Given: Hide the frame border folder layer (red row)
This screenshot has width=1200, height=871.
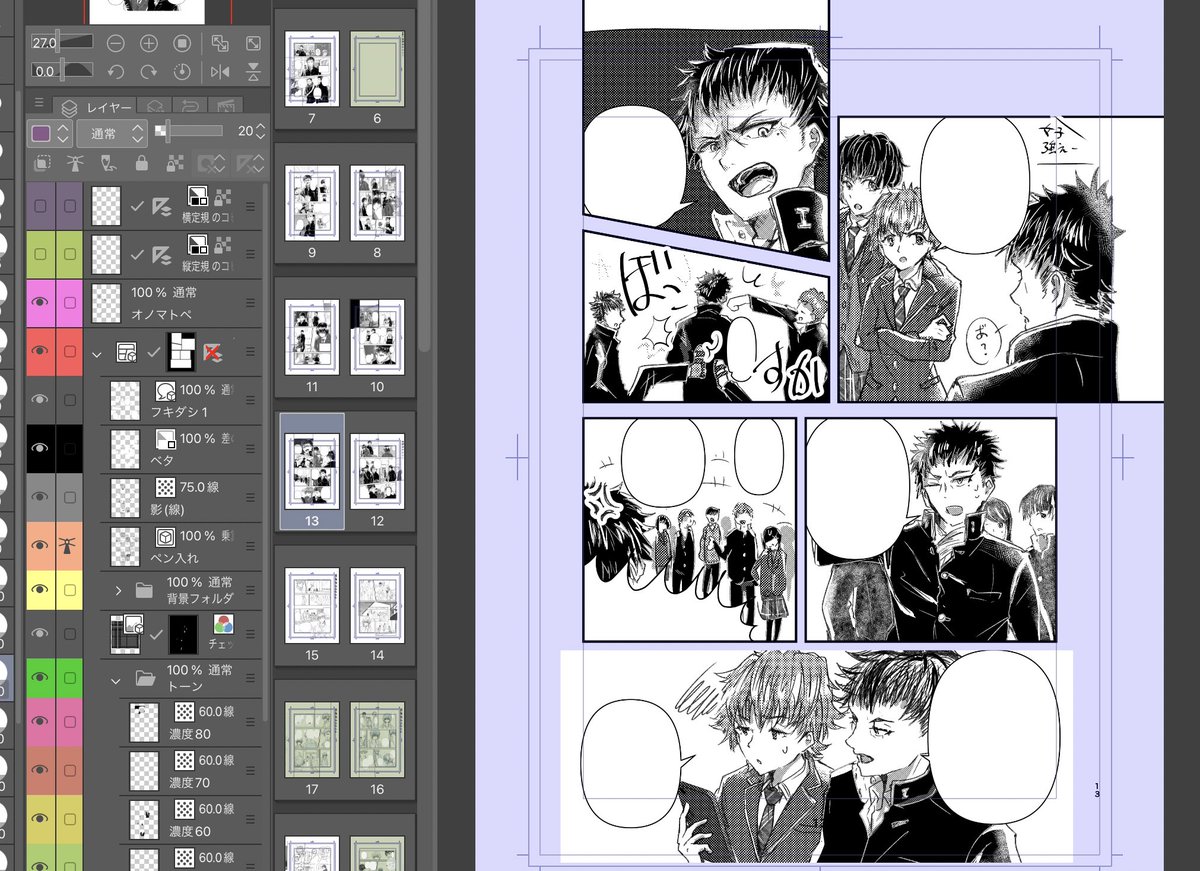Looking at the screenshot, I should (x=40, y=352).
